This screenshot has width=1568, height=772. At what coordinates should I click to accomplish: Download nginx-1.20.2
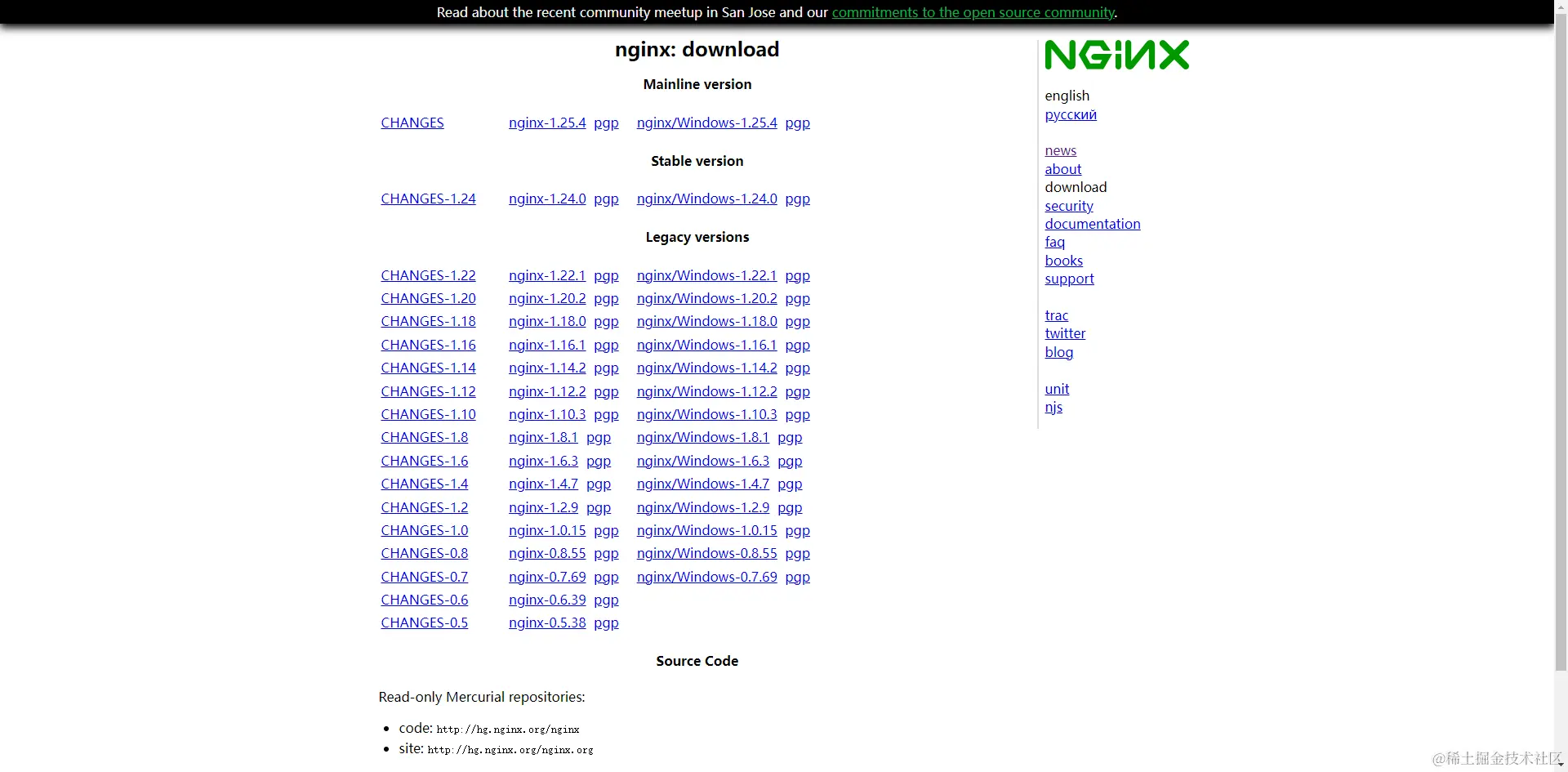click(547, 298)
